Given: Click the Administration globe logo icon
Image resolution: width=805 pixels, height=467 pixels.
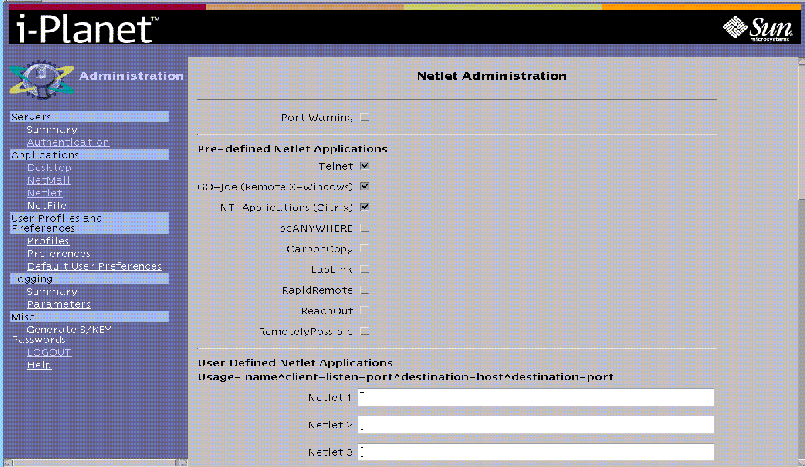Looking at the screenshot, I should pos(42,79).
